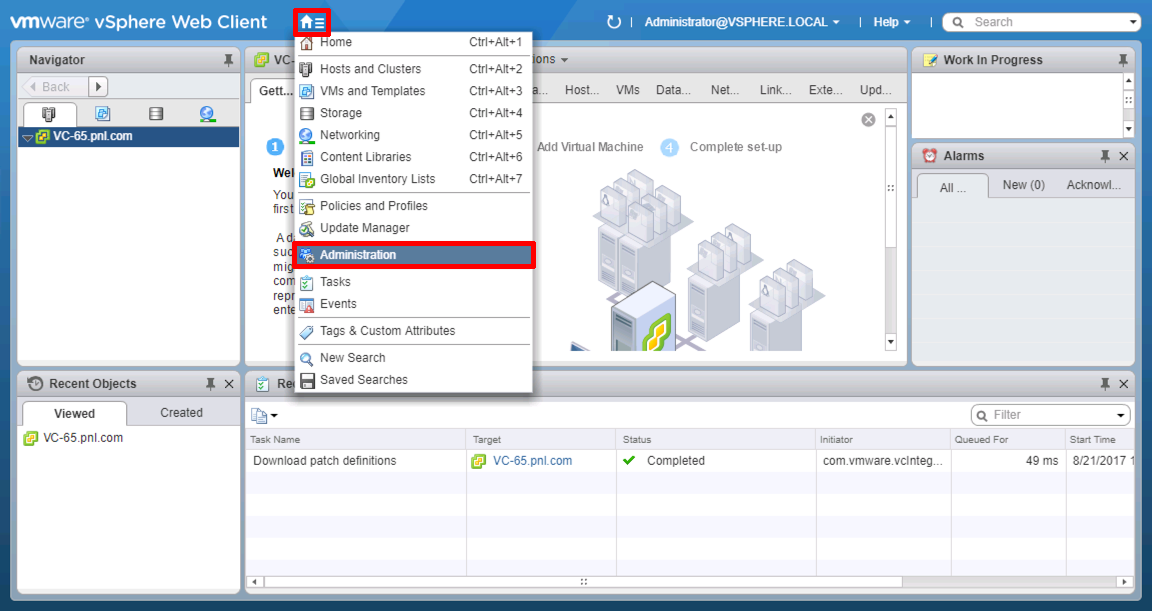Open the Administrator@VSPHERE.LOCAL user dropdown
This screenshot has height=611, width=1152.
click(742, 22)
